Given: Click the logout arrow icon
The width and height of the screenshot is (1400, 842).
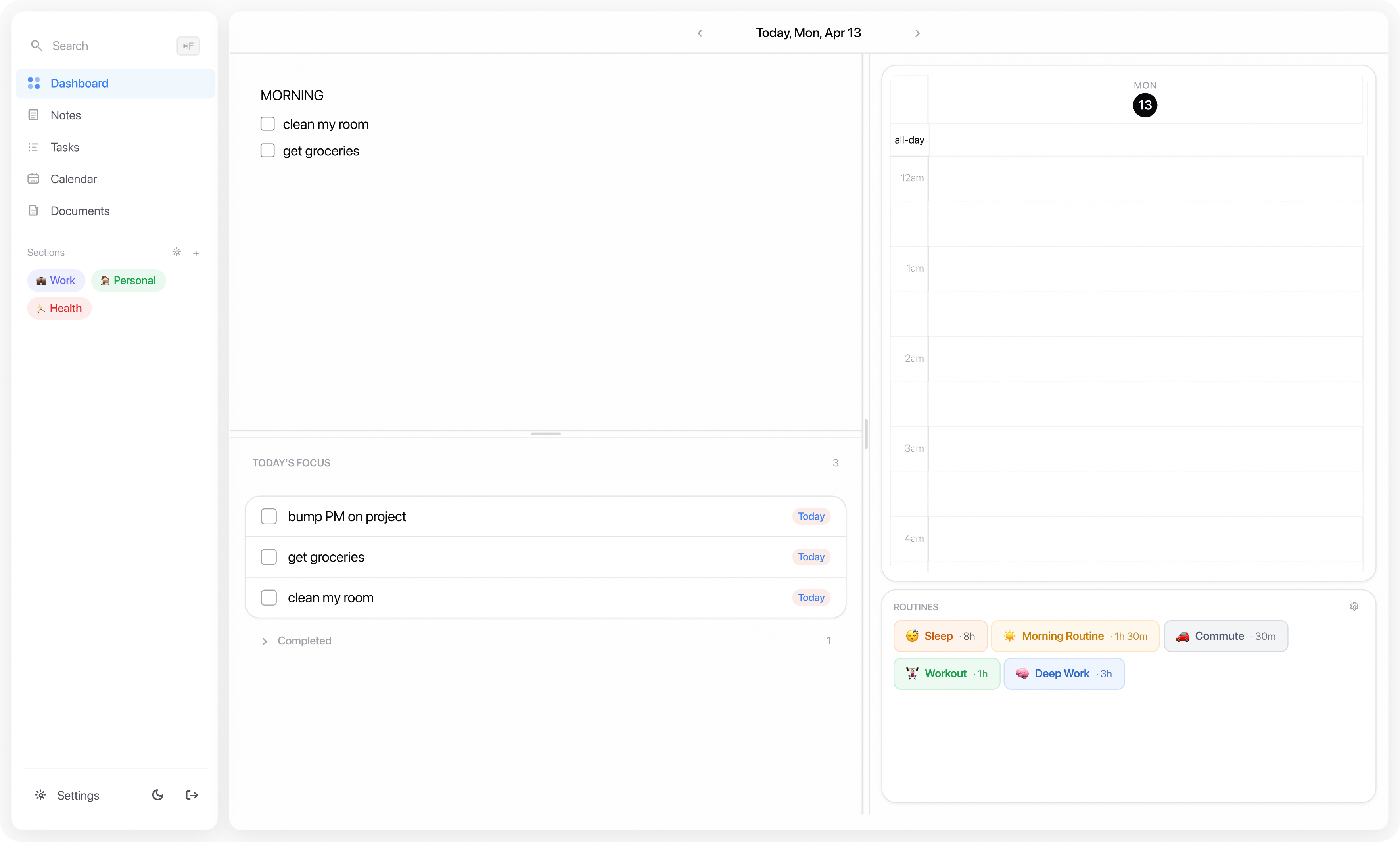Looking at the screenshot, I should [x=192, y=795].
